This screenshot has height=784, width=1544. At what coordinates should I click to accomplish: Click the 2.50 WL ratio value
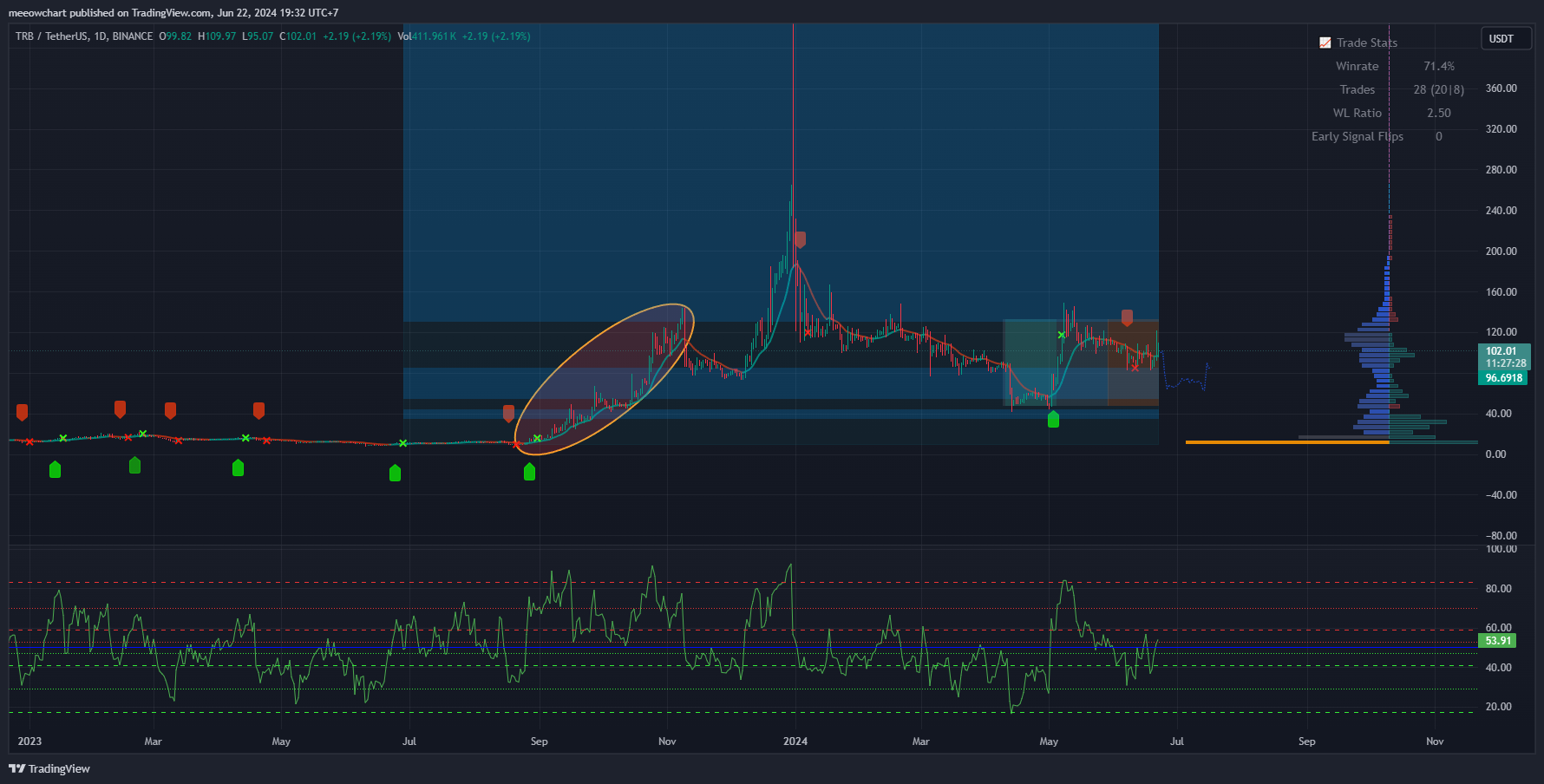pyautogui.click(x=1439, y=113)
